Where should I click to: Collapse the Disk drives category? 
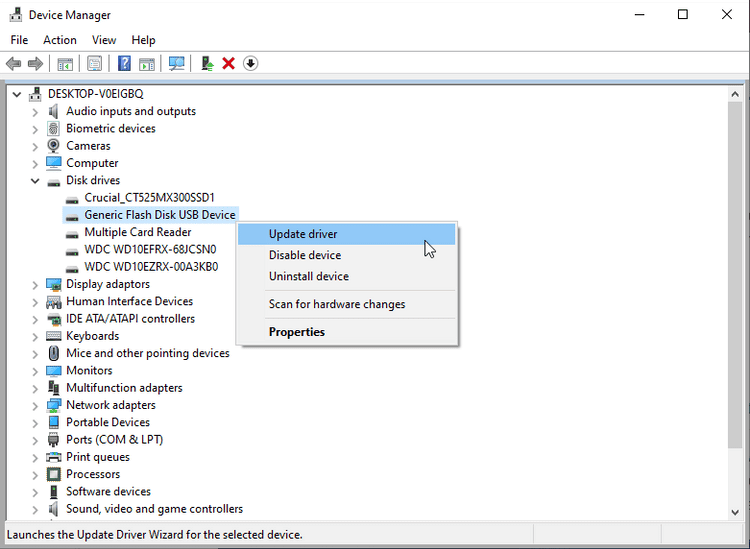click(35, 181)
